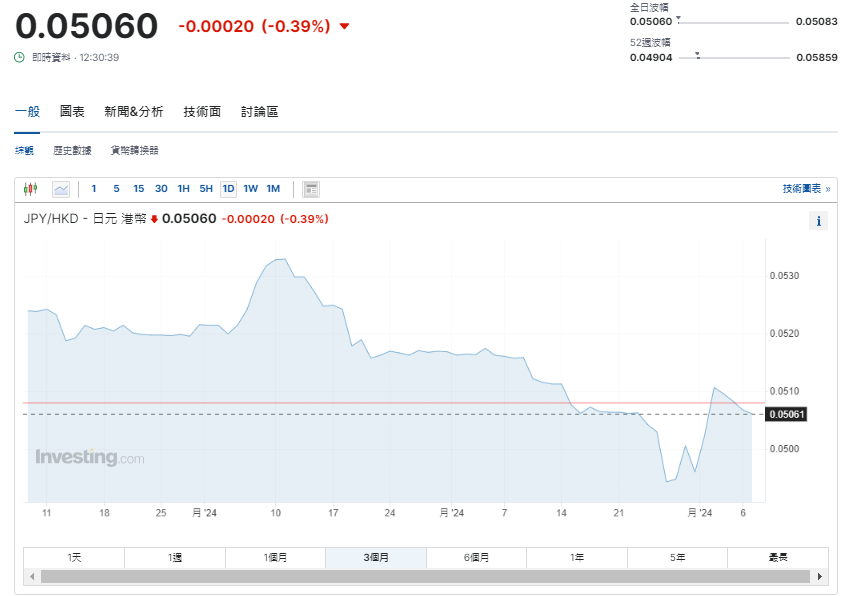Click the scrollbar left arrow
The height and width of the screenshot is (596, 847).
click(31, 577)
